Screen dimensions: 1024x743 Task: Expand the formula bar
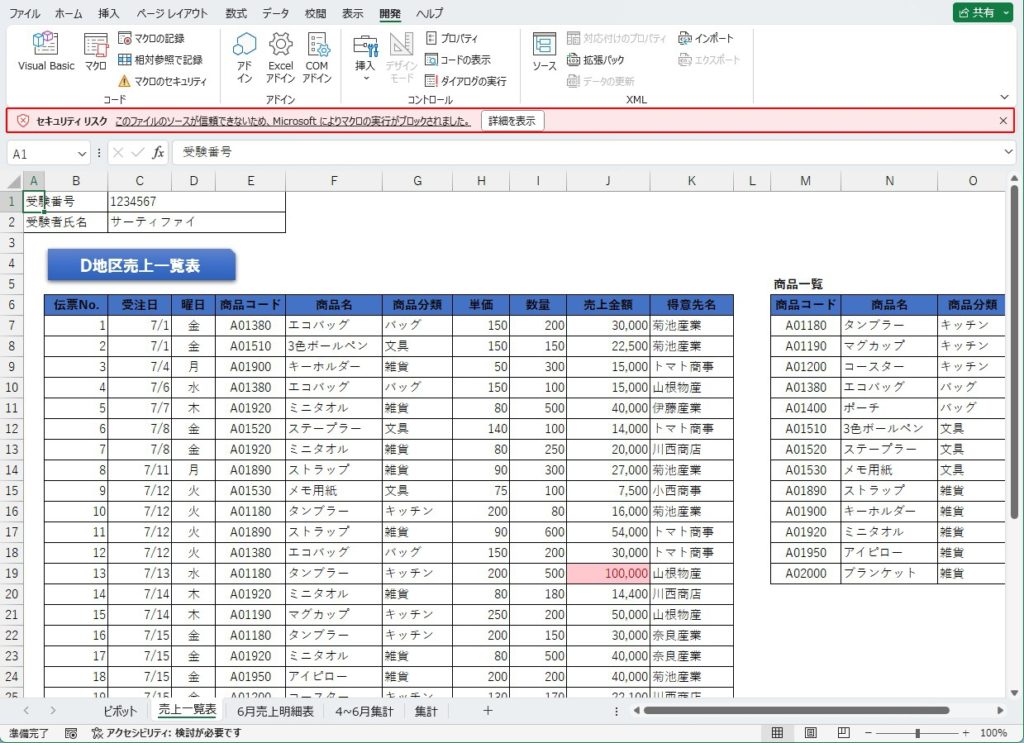(x=1009, y=153)
